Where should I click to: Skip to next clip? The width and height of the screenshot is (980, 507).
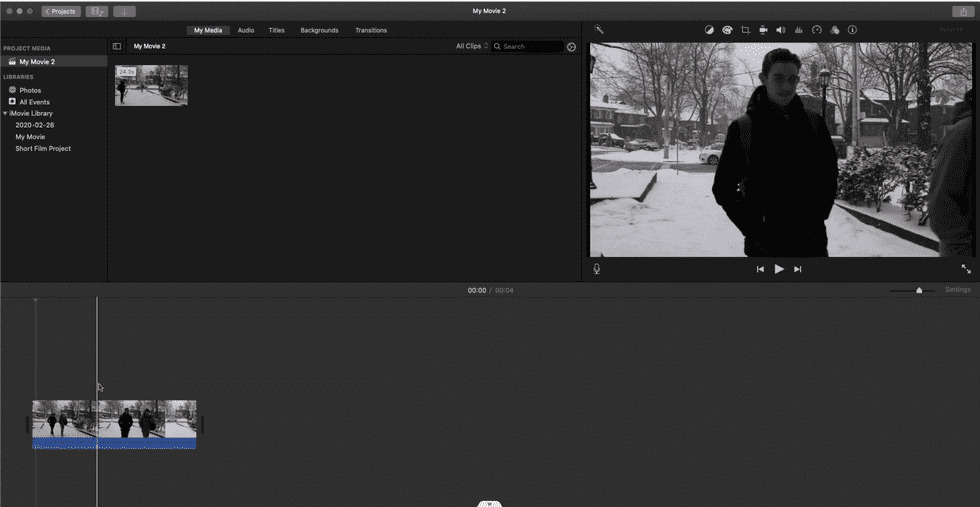pyautogui.click(x=798, y=269)
